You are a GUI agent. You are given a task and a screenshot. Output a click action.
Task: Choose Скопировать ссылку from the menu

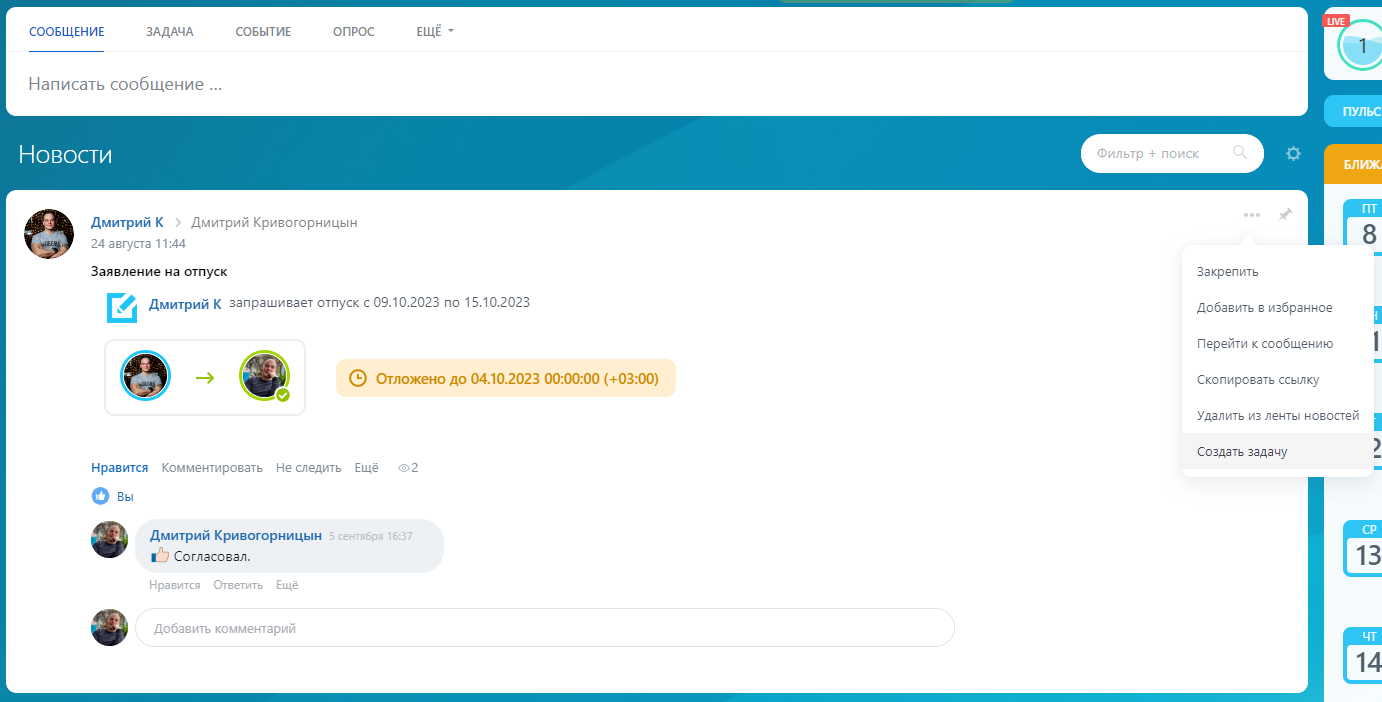click(1277, 380)
